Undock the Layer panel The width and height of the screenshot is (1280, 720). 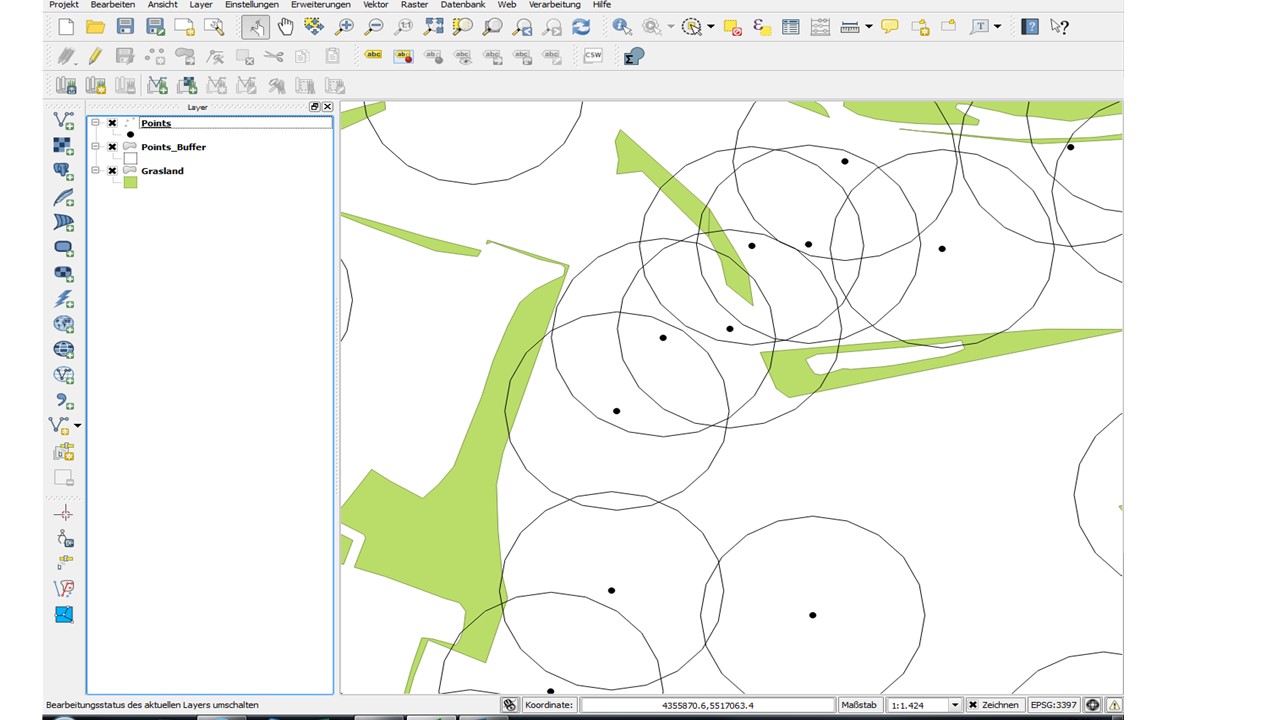coord(315,107)
